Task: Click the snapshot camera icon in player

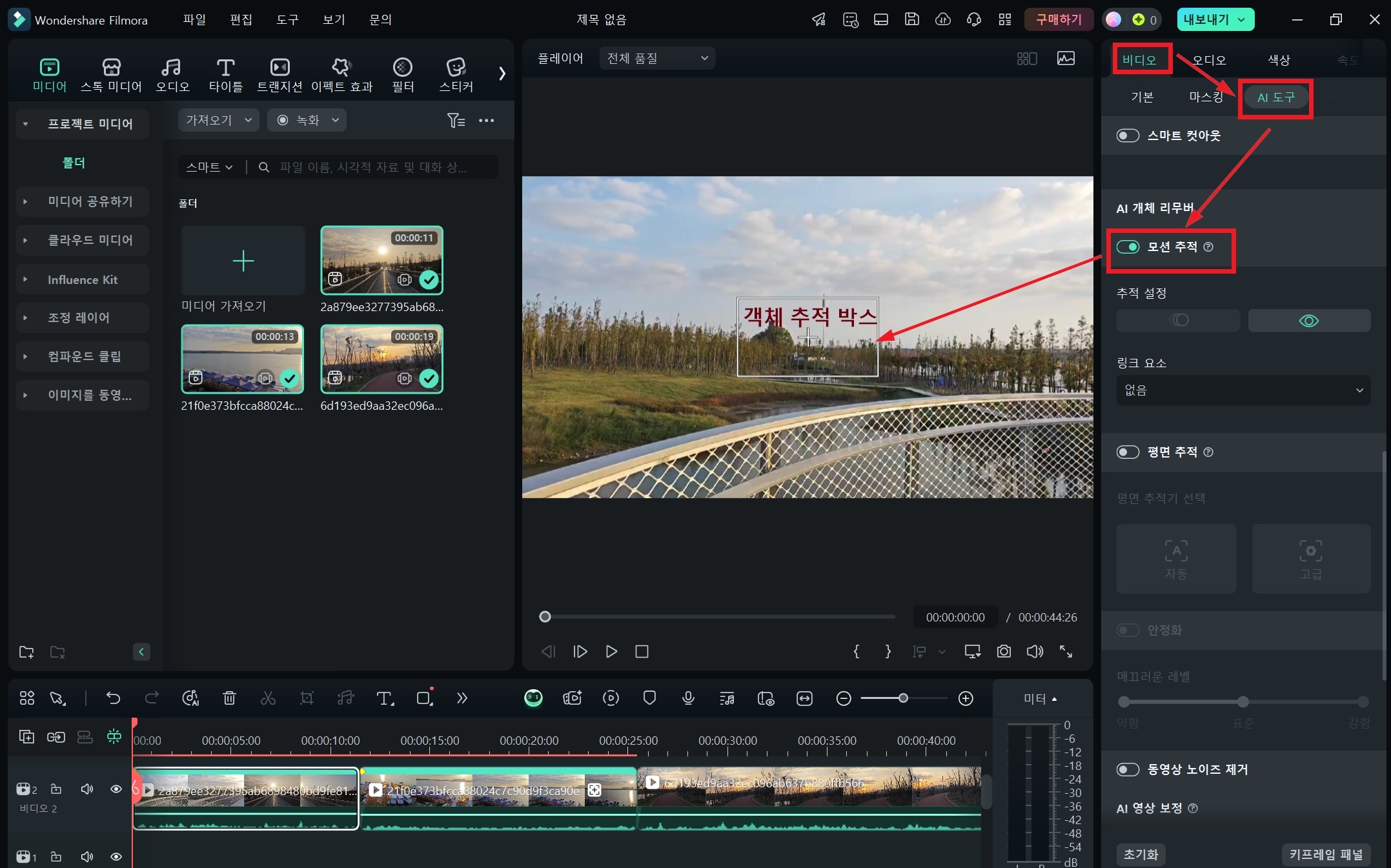Action: click(1004, 651)
